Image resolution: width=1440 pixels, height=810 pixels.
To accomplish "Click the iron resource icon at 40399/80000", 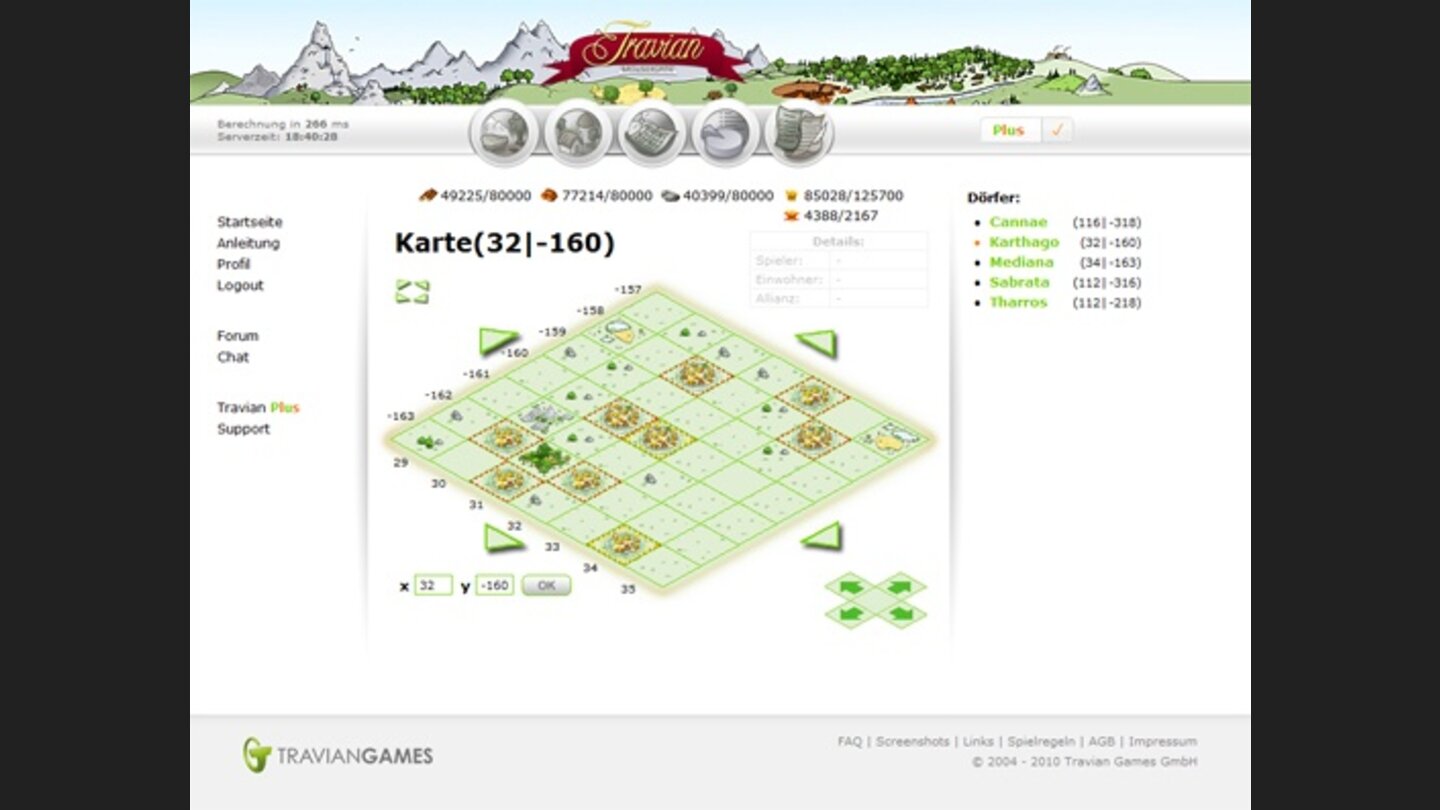I will [670, 196].
